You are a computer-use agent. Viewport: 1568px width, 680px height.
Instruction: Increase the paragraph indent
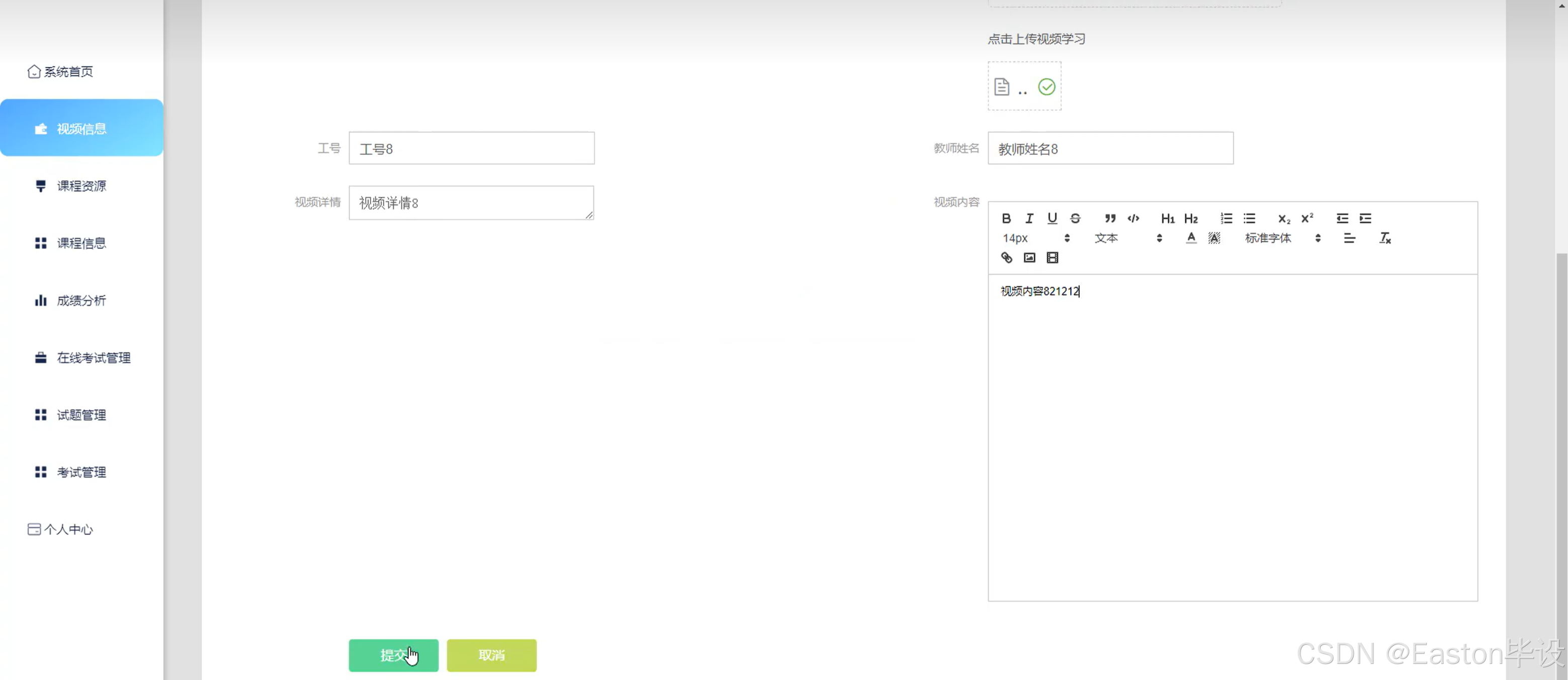1365,219
